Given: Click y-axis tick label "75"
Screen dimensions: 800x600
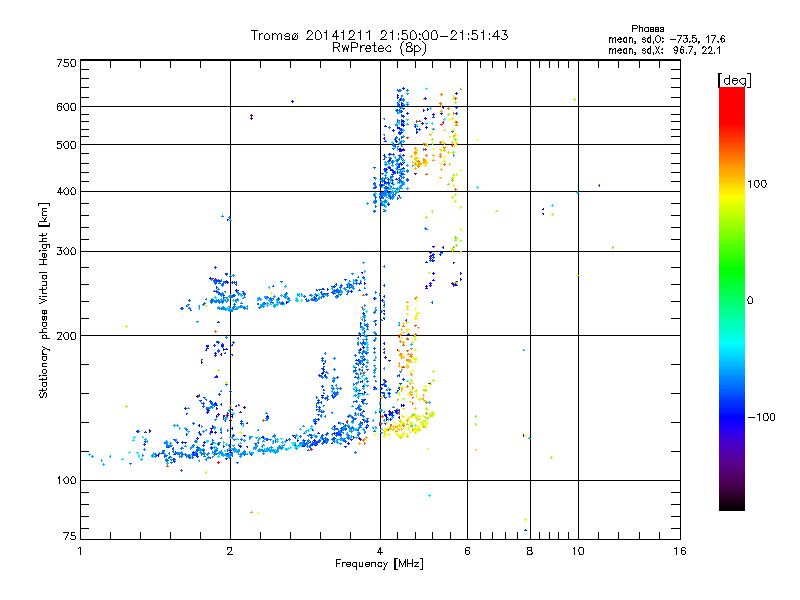Looking at the screenshot, I should tap(70, 536).
